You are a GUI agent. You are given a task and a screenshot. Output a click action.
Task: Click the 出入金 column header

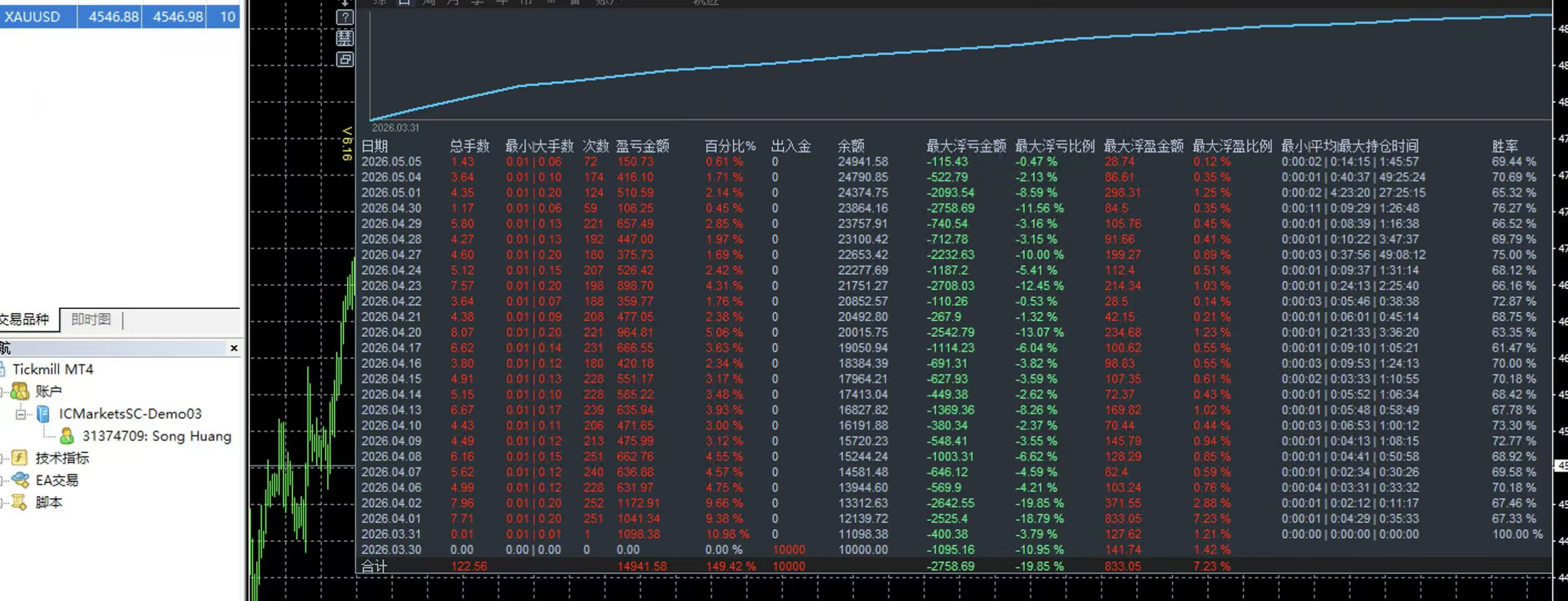(791, 146)
